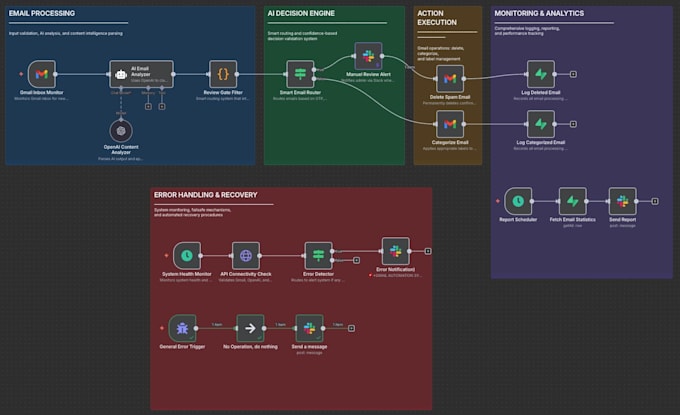
Task: Add node after Send a message
Action: 351,328
